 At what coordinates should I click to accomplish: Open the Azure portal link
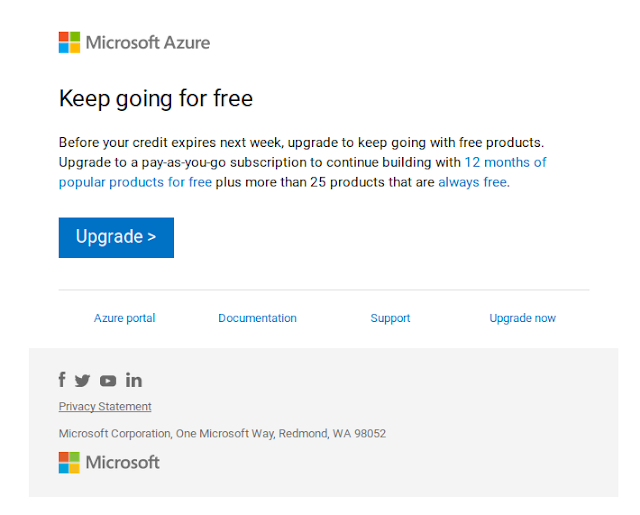(124, 318)
